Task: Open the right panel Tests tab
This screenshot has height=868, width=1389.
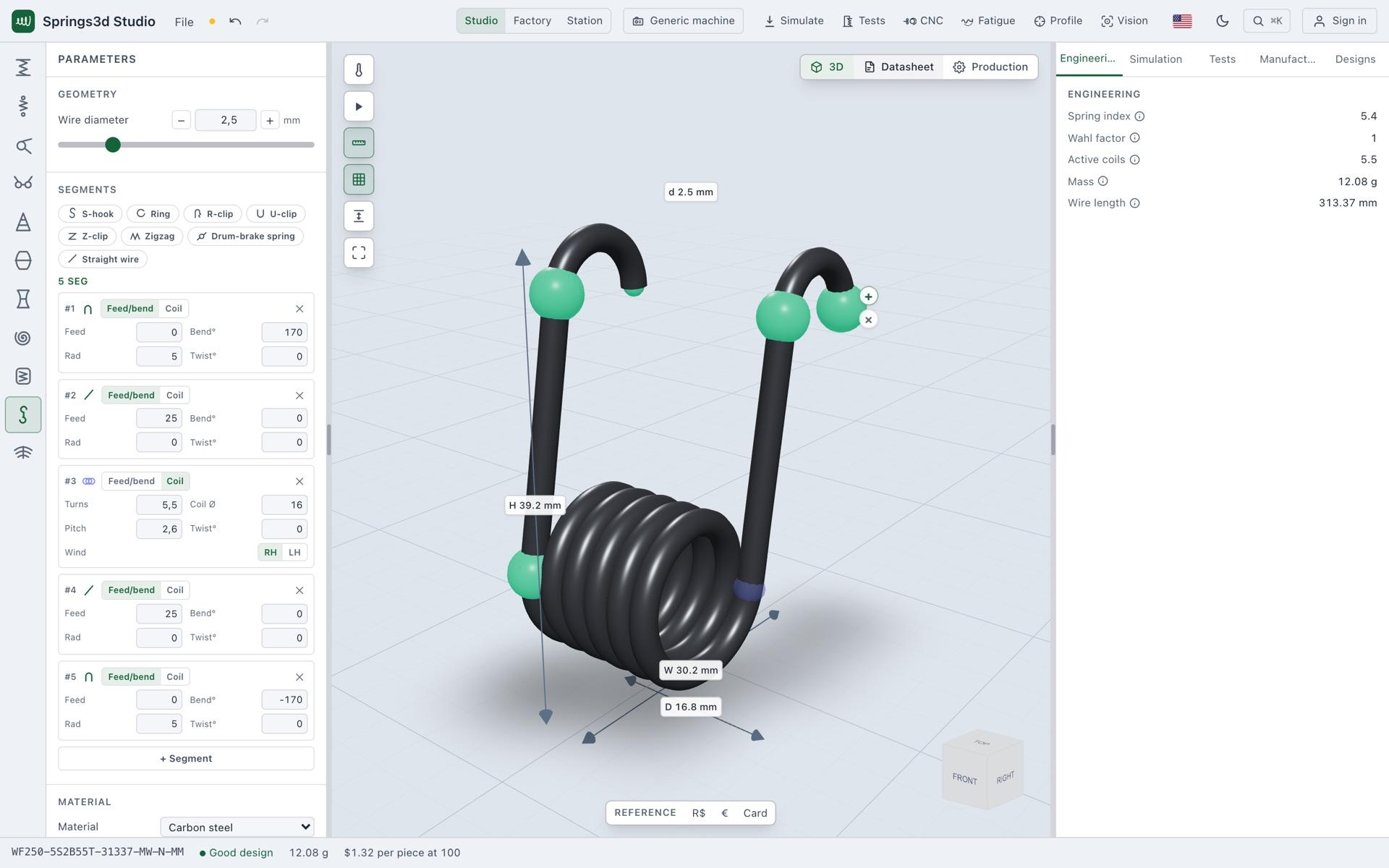Action: point(1222,59)
